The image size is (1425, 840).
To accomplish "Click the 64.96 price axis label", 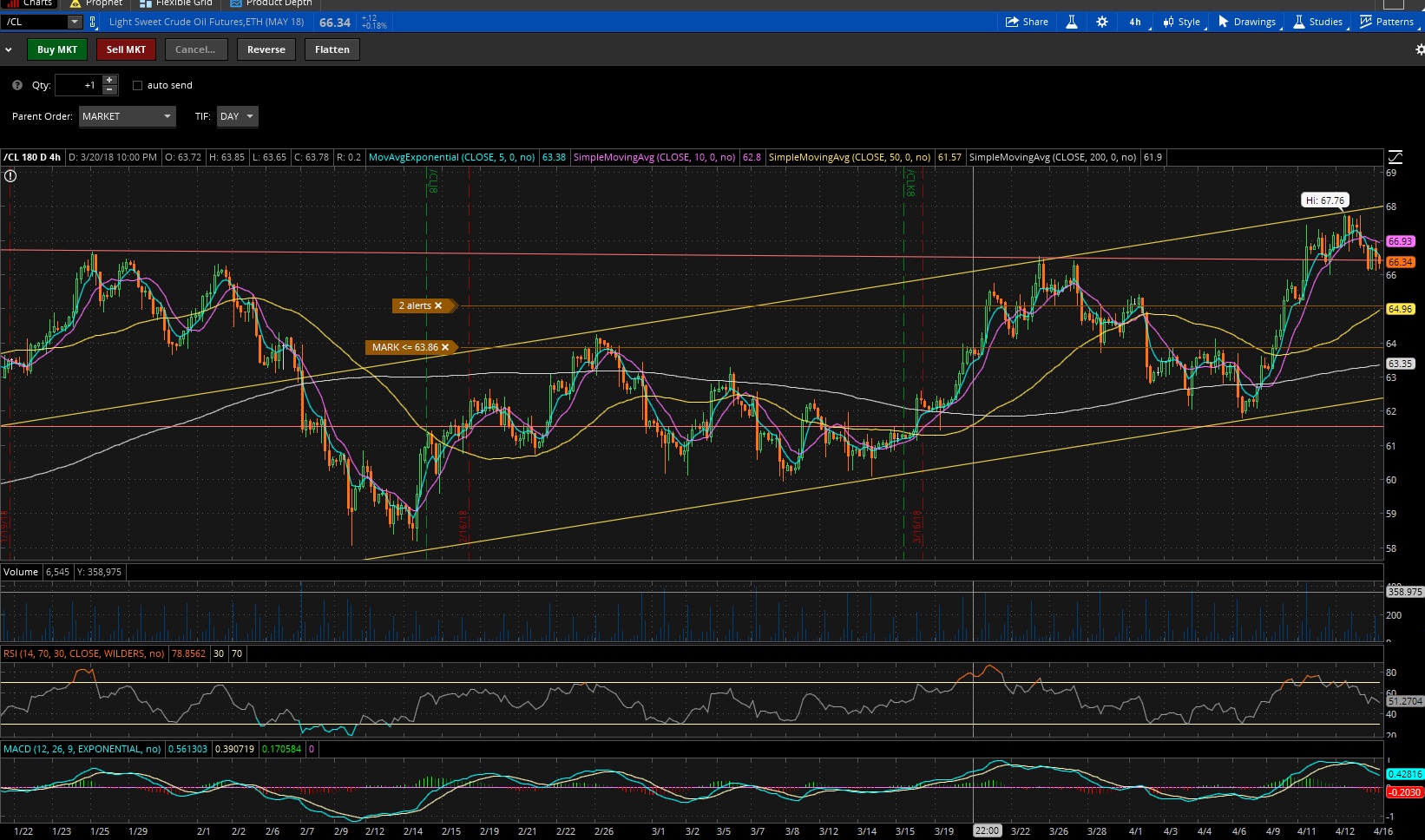I will [x=1400, y=309].
